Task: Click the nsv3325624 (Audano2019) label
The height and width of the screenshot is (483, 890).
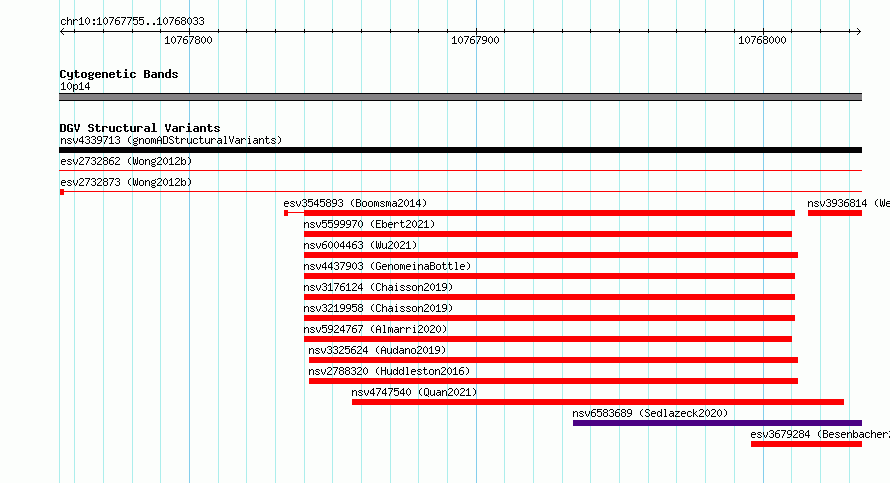Action: coord(377,350)
